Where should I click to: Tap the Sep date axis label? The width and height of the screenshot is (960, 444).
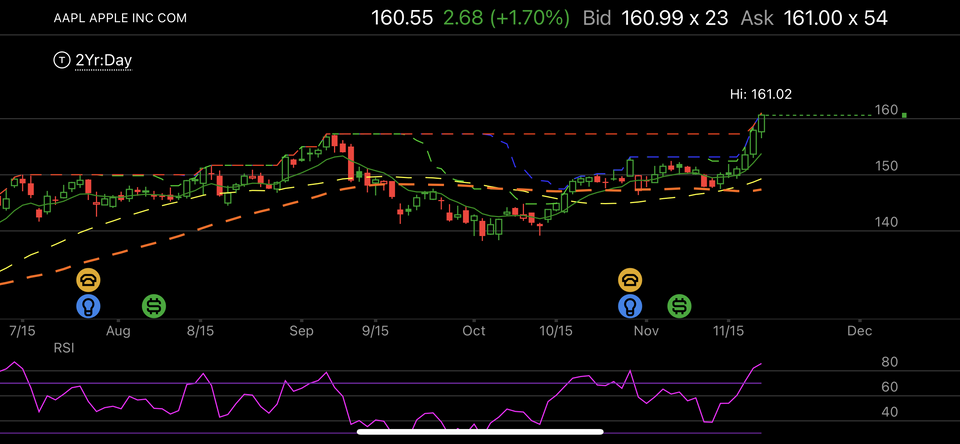pyautogui.click(x=302, y=331)
